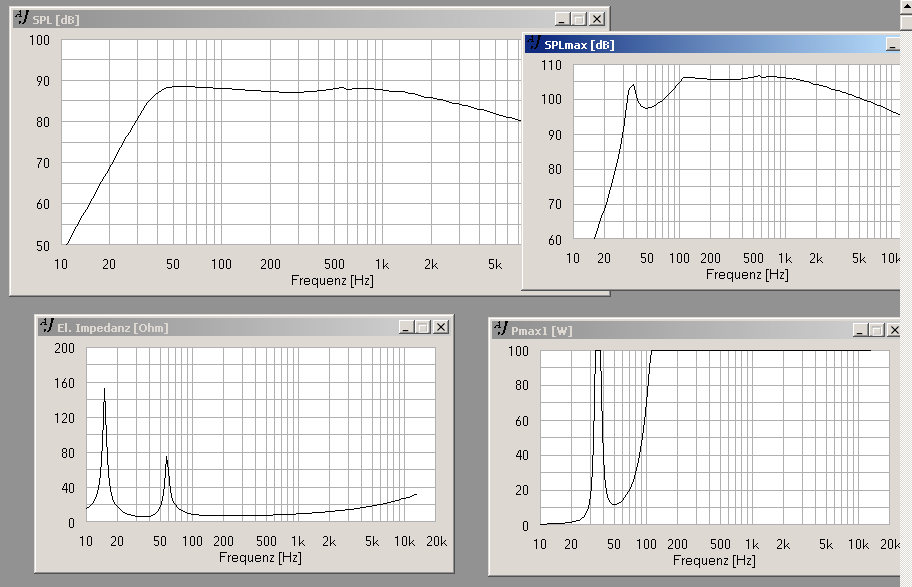Image resolution: width=912 pixels, height=587 pixels.
Task: Click the 10k frequency tick in Impedanz window
Action: 404,542
